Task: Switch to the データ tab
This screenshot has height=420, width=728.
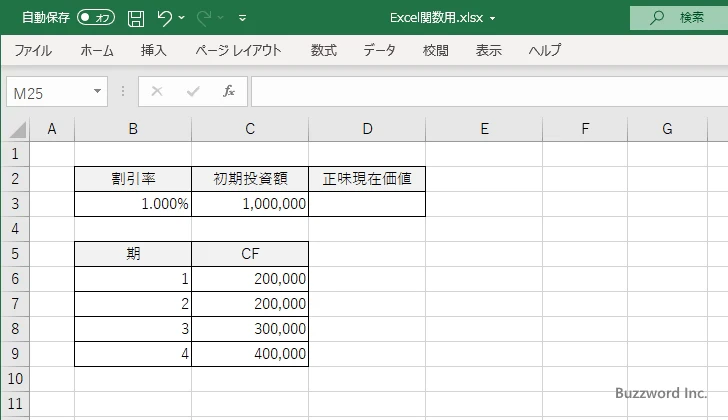Action: 379,50
